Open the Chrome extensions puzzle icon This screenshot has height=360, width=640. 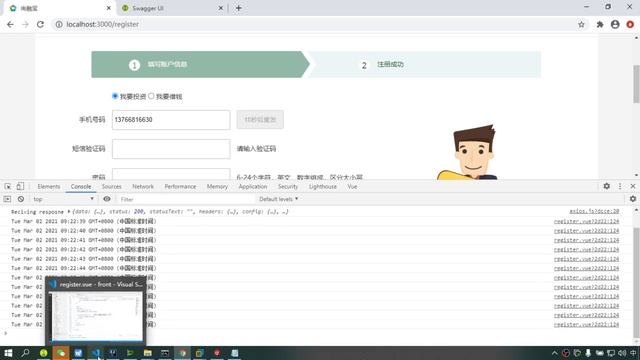(600, 24)
